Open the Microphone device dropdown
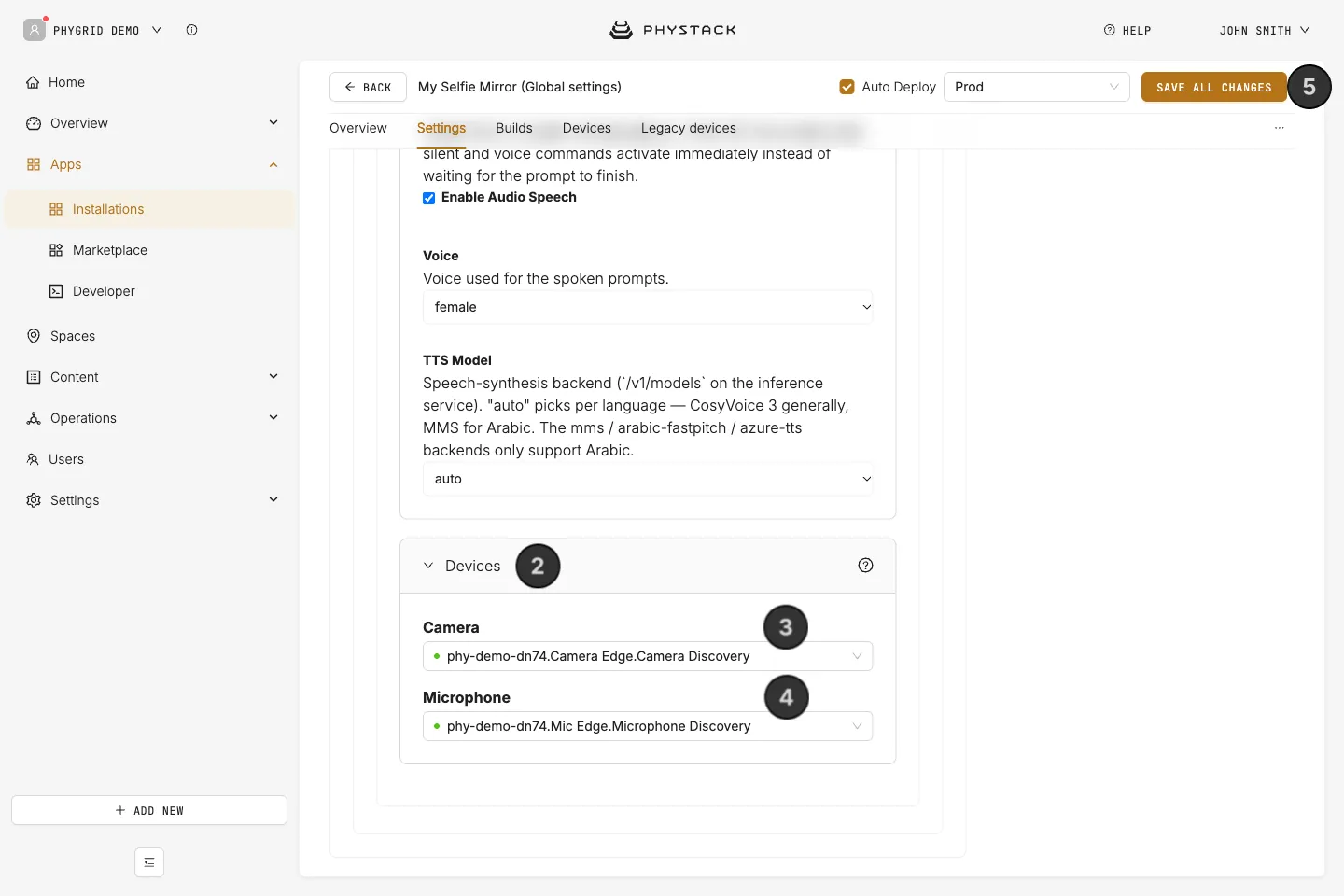The height and width of the screenshot is (896, 1344). [x=648, y=726]
